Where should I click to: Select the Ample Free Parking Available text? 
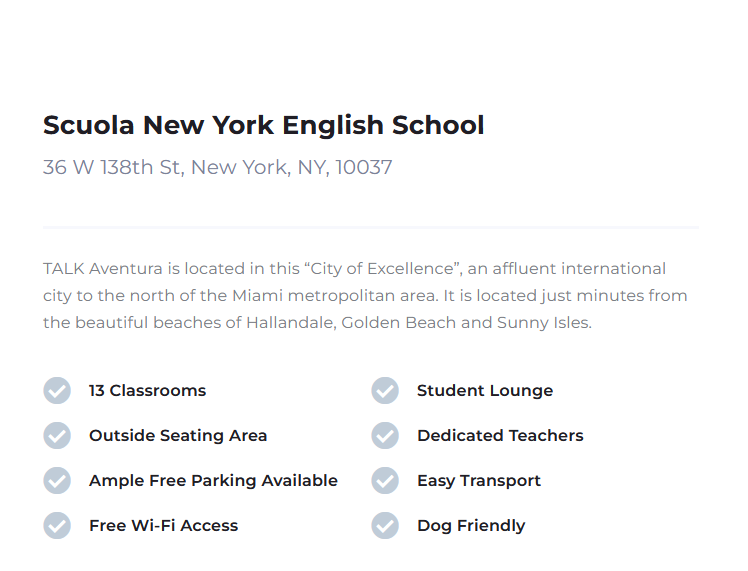pos(213,480)
